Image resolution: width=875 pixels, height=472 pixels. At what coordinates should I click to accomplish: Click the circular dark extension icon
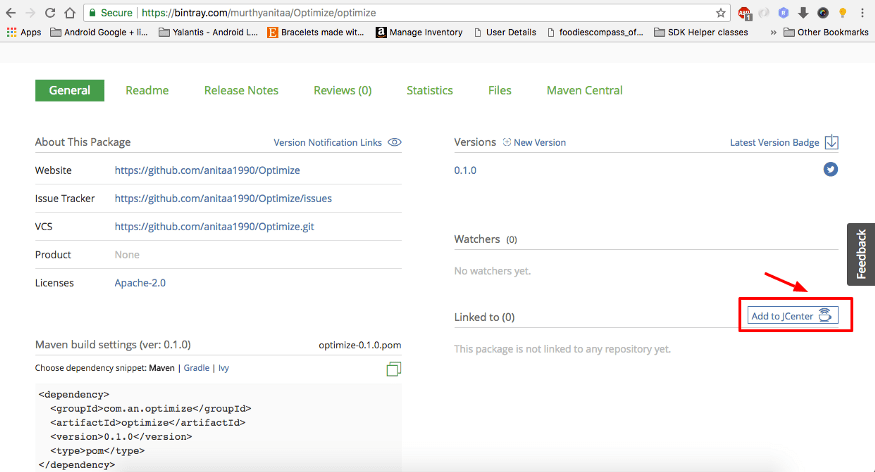point(823,12)
